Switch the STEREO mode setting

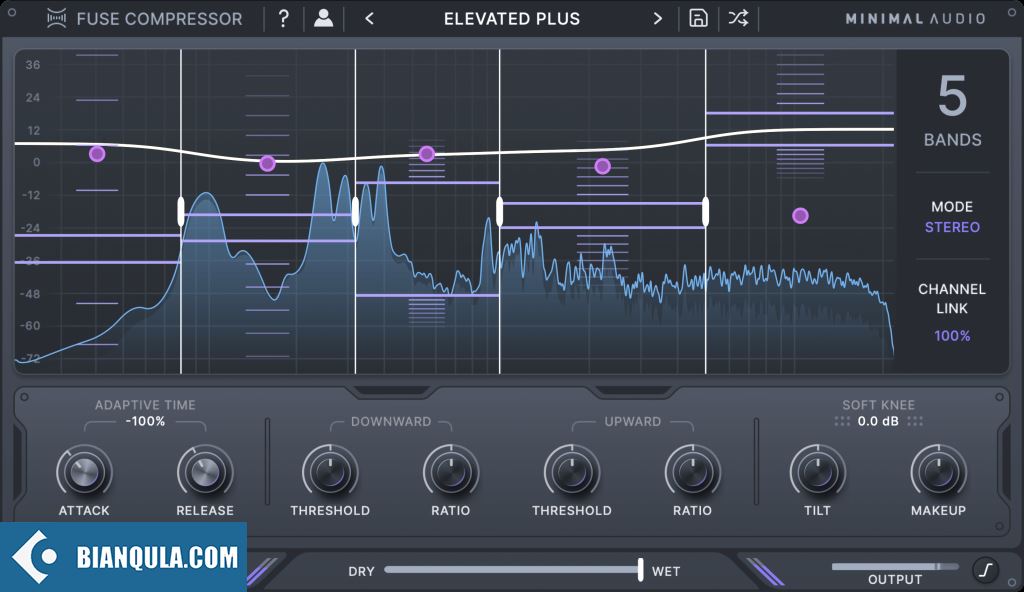(x=952, y=227)
